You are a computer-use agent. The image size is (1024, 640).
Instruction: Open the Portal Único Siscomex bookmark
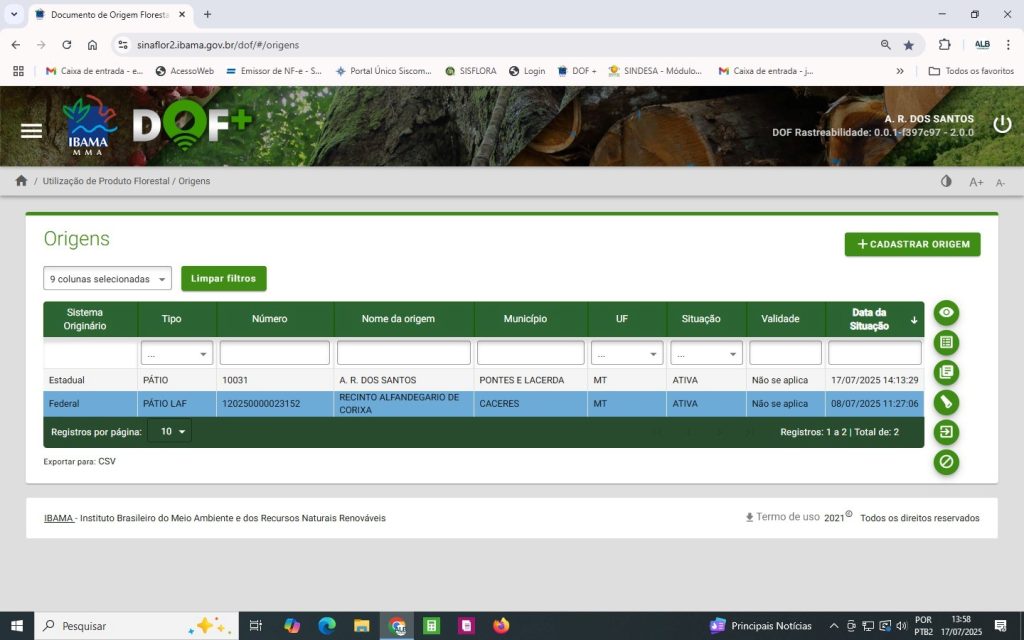click(383, 71)
